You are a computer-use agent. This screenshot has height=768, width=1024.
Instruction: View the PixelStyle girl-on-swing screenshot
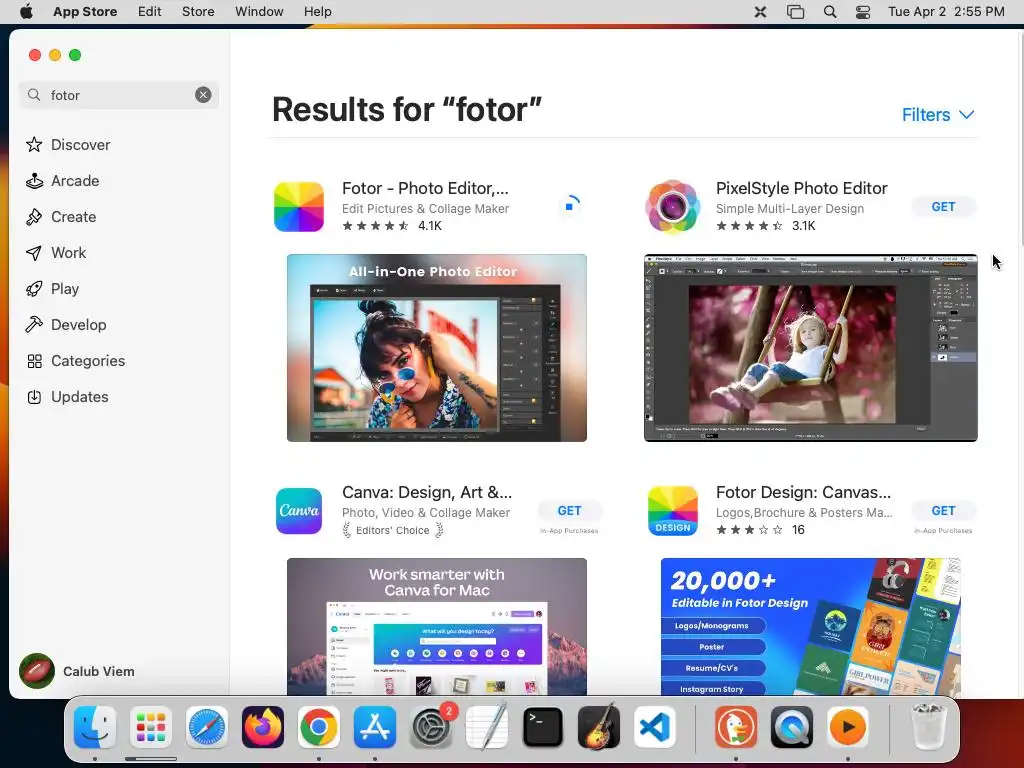point(810,347)
